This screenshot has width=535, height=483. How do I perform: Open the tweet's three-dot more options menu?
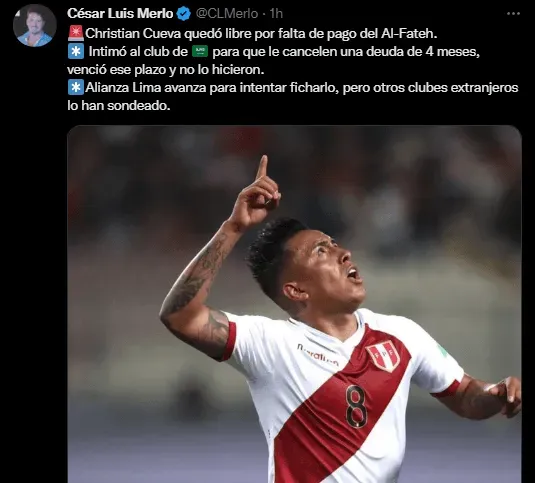tap(513, 14)
